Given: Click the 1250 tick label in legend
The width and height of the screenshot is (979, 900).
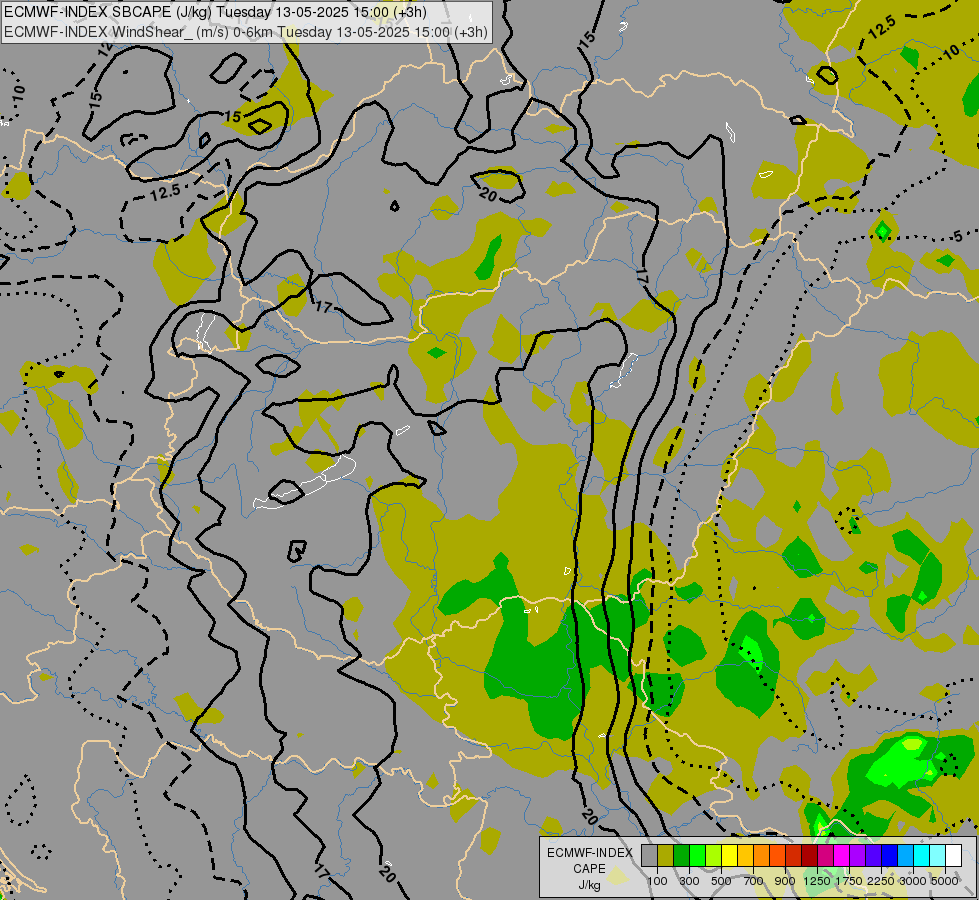Looking at the screenshot, I should point(817,881).
